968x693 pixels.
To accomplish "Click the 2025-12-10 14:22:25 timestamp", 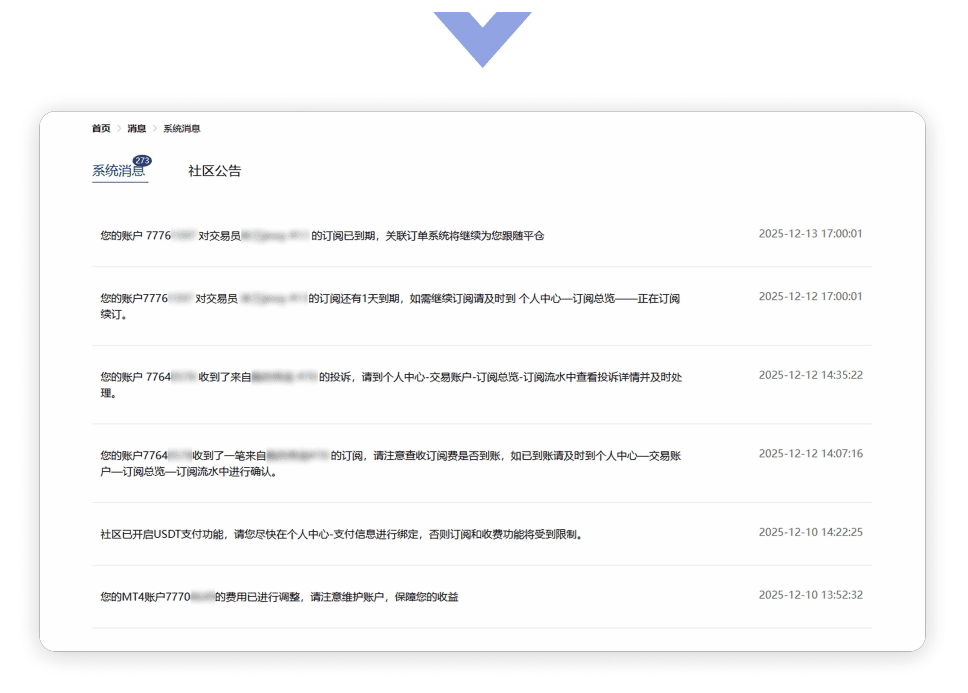I will click(x=810, y=532).
